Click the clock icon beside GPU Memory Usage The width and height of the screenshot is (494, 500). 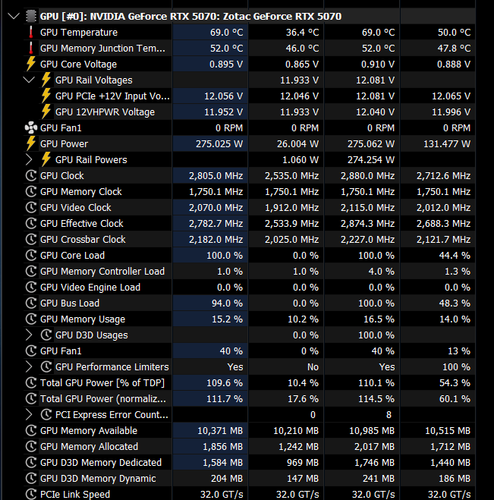coord(31,319)
